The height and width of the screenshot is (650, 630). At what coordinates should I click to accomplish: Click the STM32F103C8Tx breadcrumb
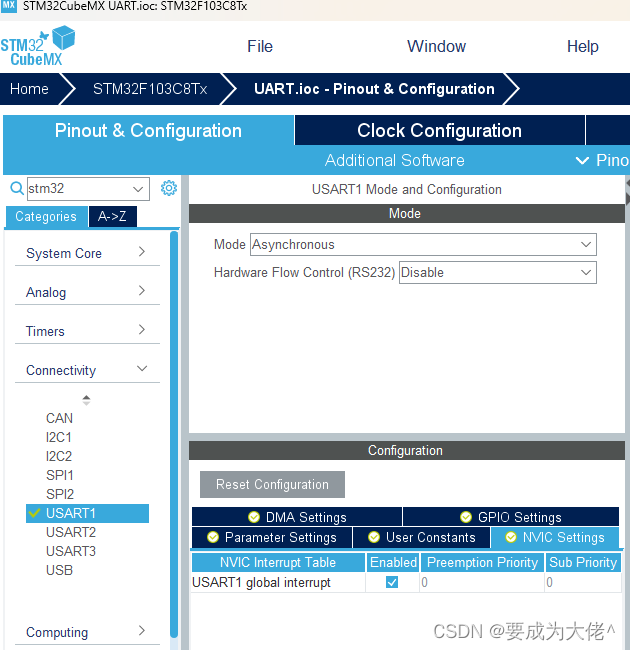tap(150, 89)
